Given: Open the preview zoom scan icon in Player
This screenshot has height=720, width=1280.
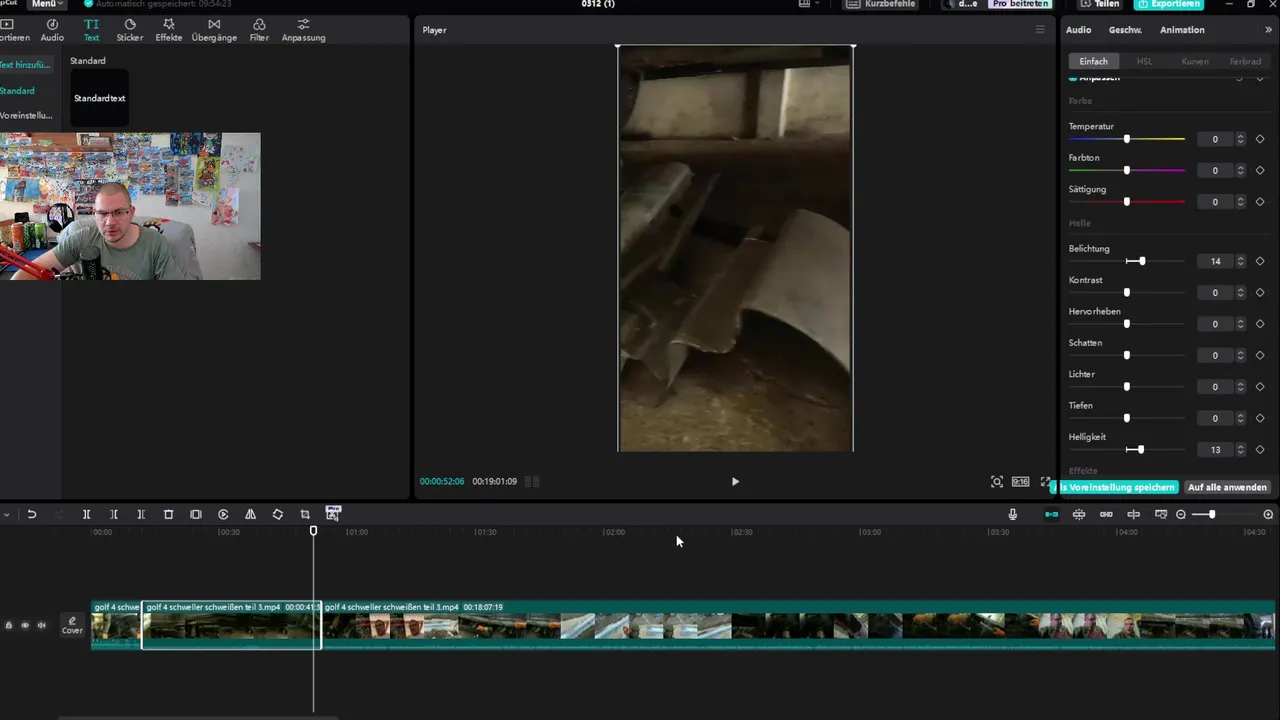Looking at the screenshot, I should point(997,482).
